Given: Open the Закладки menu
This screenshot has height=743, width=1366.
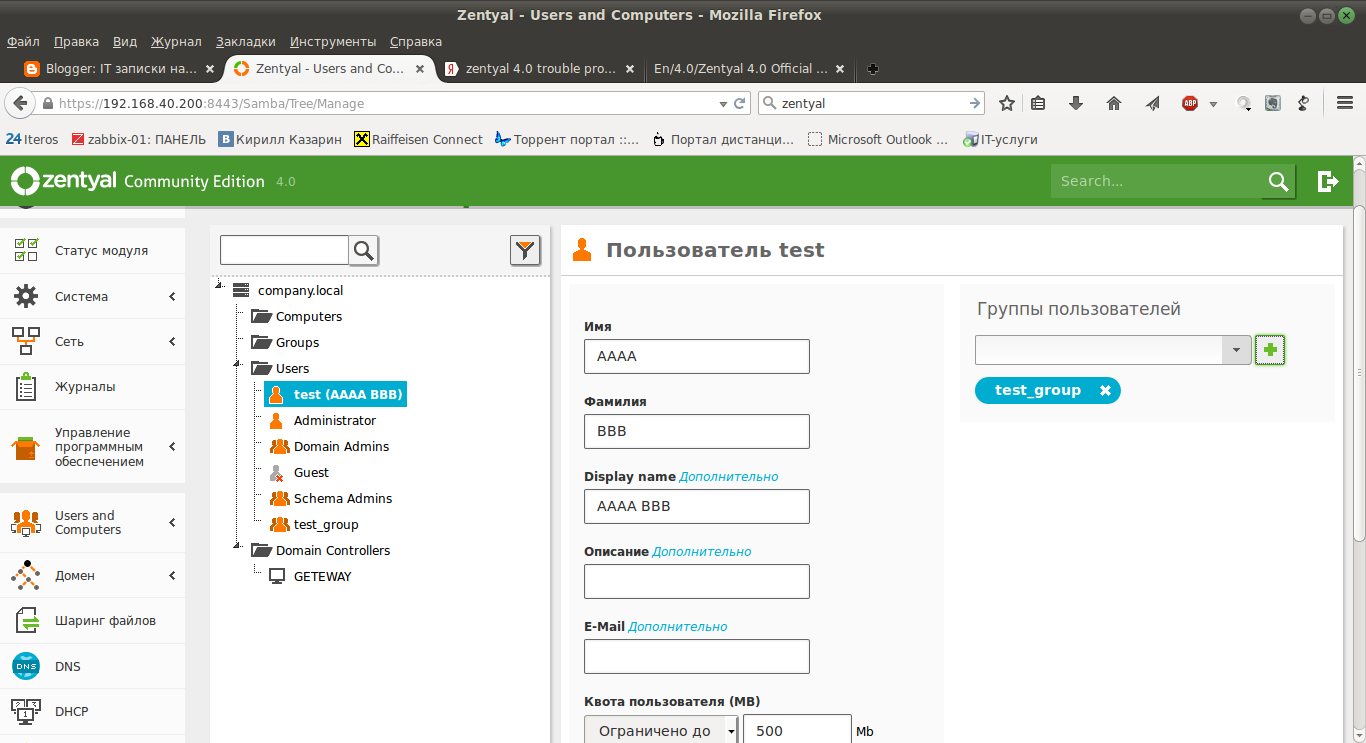Looking at the screenshot, I should coord(245,41).
